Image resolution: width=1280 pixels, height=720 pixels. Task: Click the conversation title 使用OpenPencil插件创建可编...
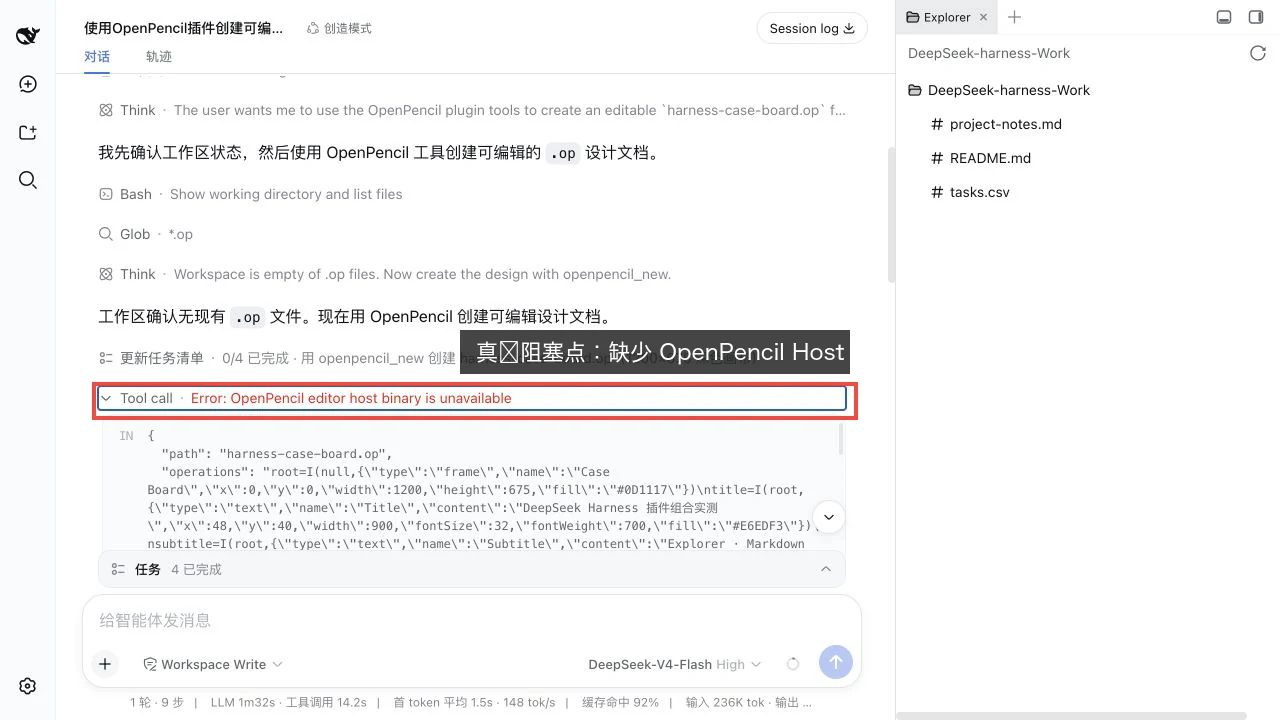pyautogui.click(x=184, y=28)
